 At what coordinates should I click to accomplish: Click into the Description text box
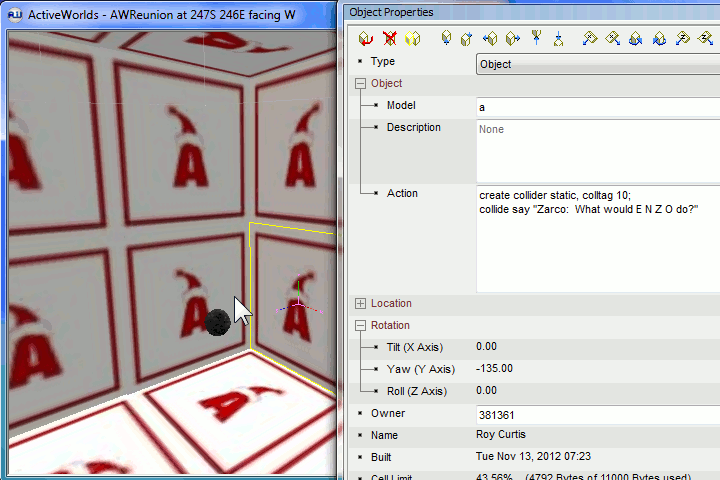tap(597, 150)
